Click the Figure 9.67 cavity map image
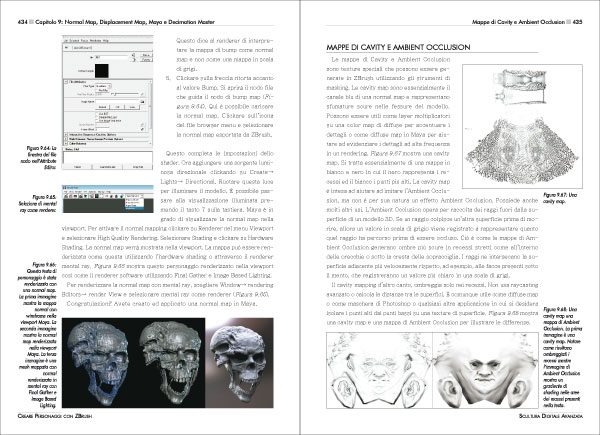 tap(522, 126)
